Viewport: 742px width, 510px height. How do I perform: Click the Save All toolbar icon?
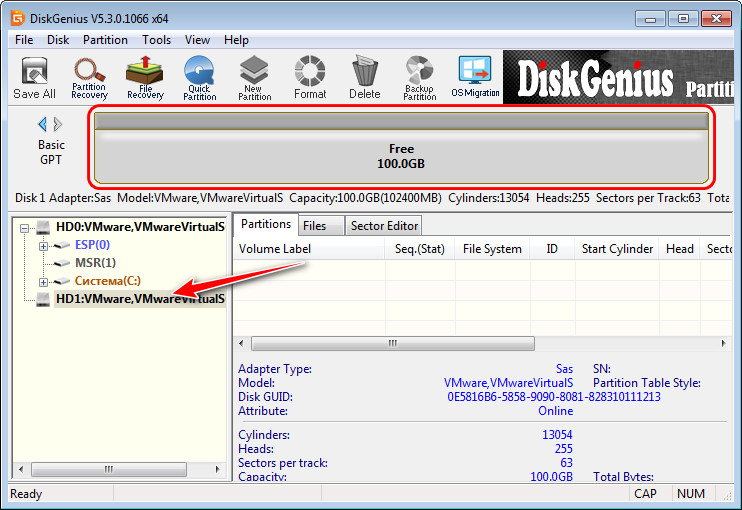coord(34,78)
